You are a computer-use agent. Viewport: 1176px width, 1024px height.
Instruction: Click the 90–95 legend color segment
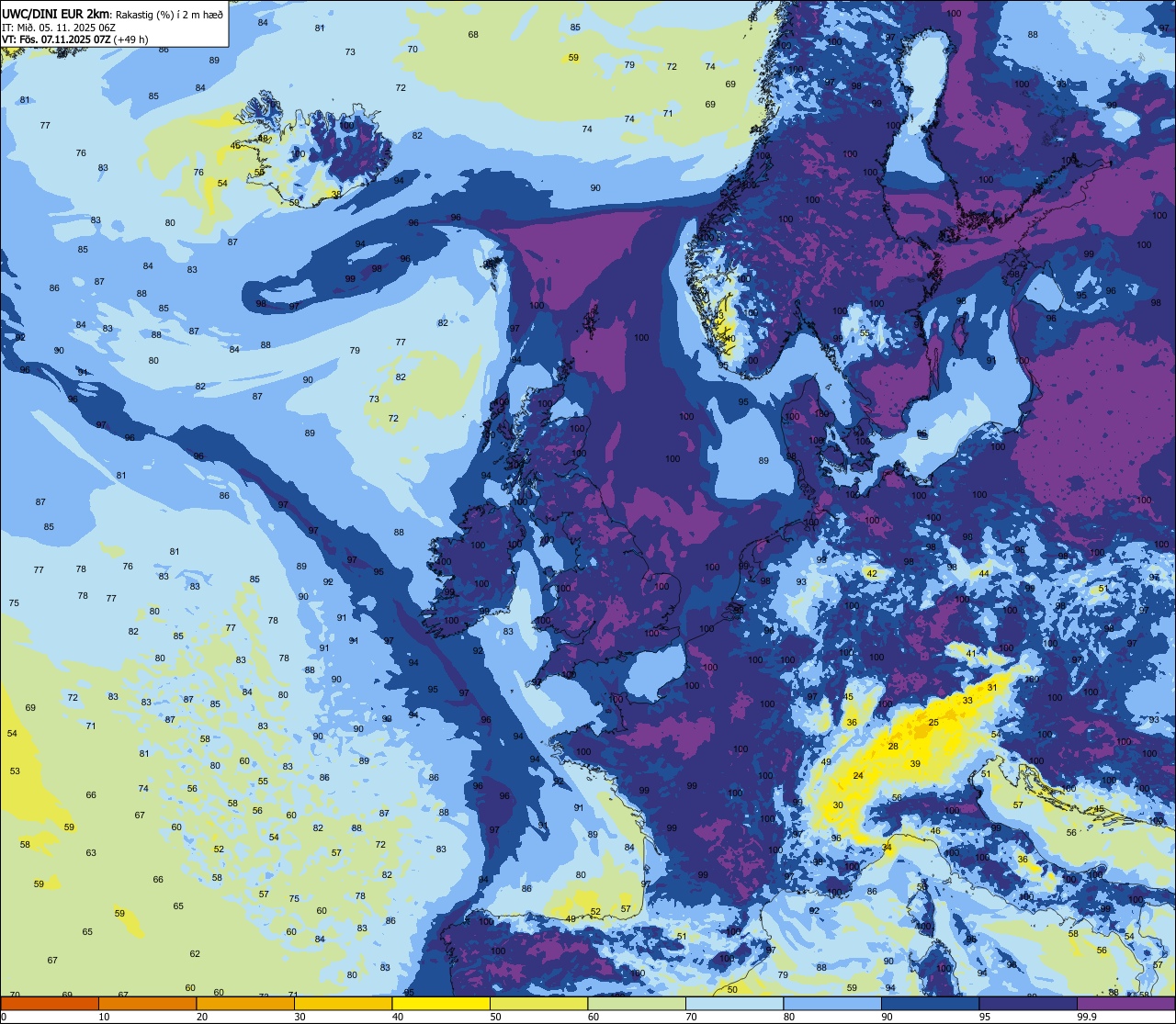point(930,1003)
